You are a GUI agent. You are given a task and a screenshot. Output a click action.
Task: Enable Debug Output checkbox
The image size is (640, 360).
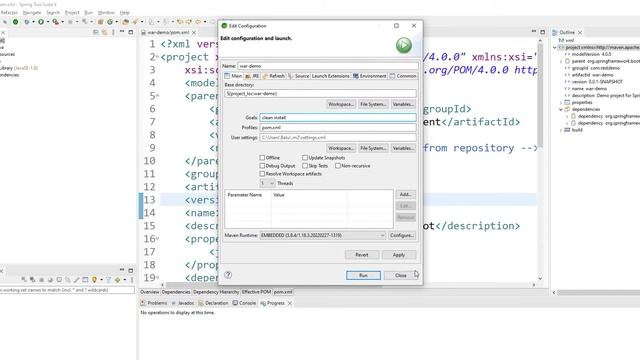[x=262, y=166]
